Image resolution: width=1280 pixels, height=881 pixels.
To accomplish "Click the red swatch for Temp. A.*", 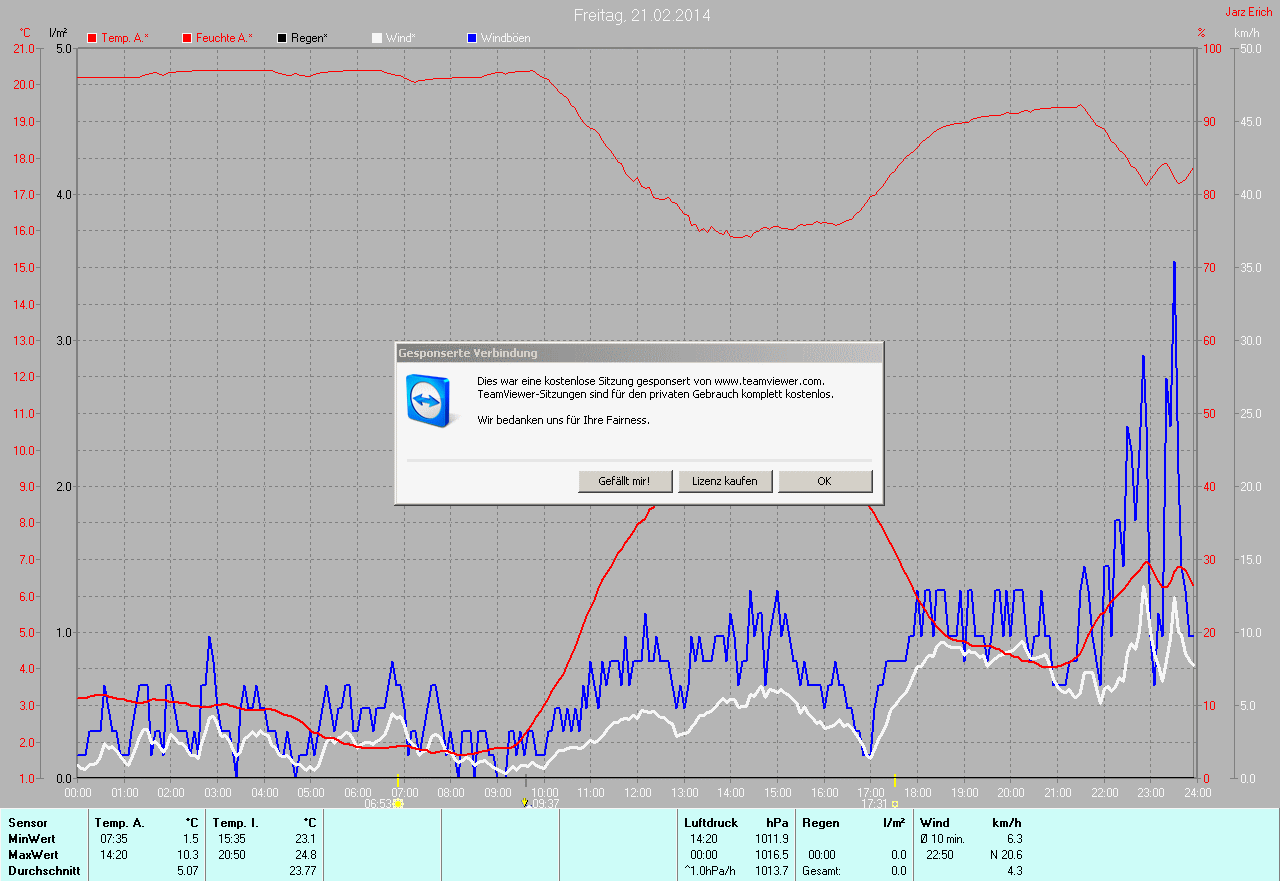I will pyautogui.click(x=93, y=38).
